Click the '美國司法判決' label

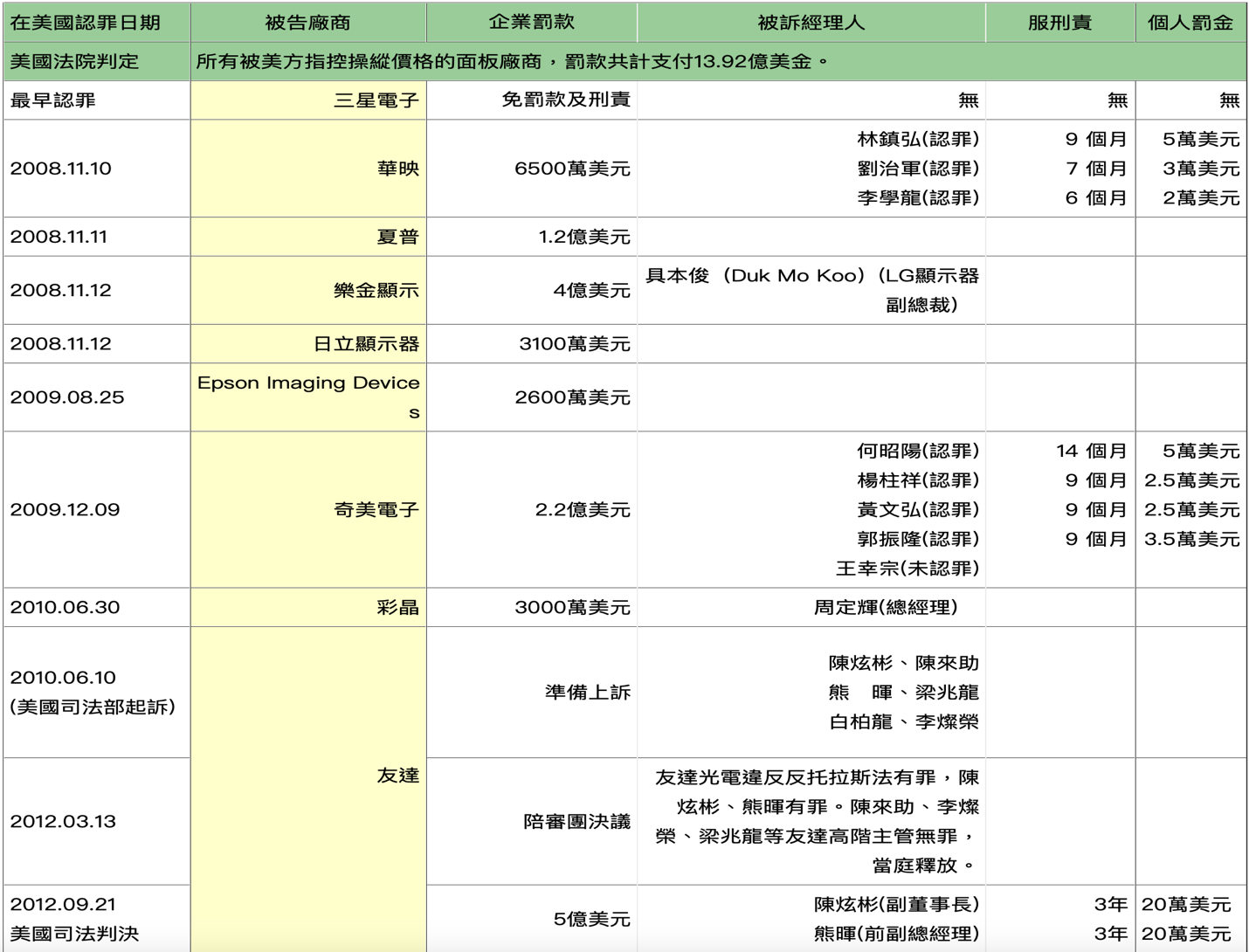(x=74, y=935)
